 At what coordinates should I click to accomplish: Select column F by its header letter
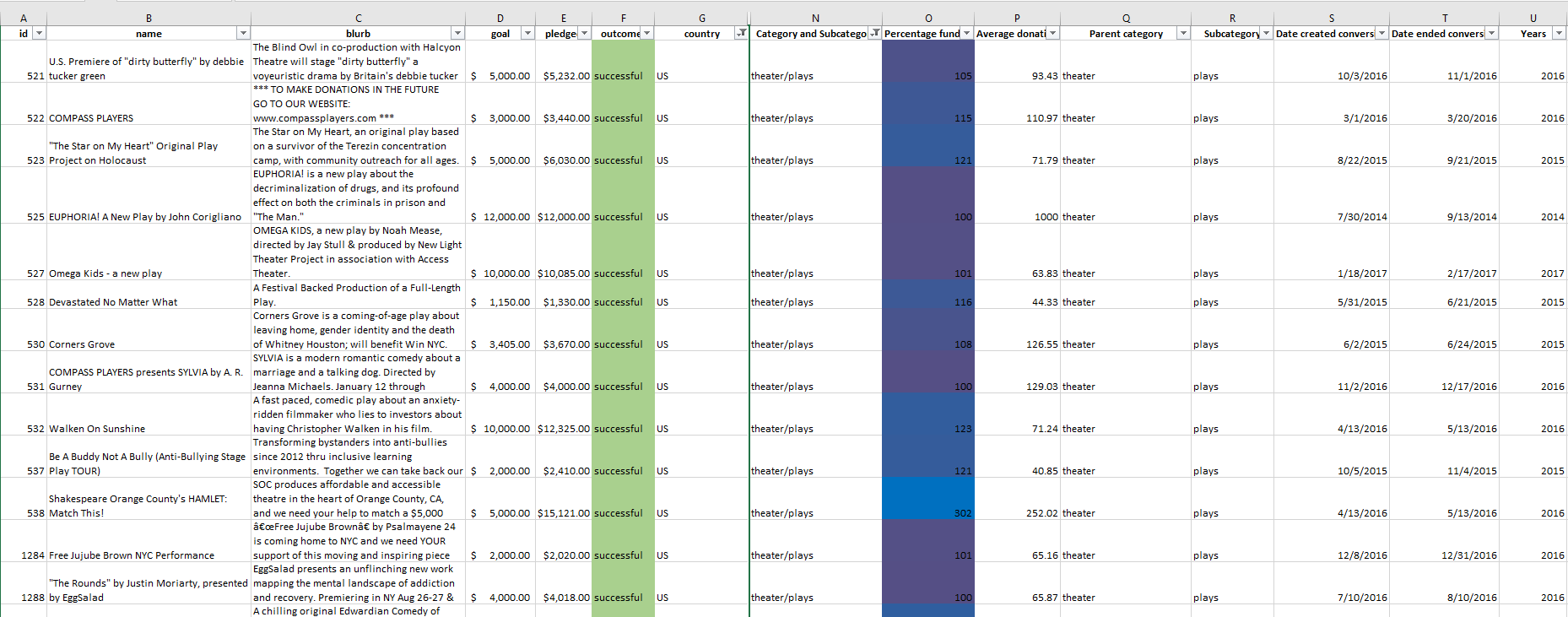[624, 18]
